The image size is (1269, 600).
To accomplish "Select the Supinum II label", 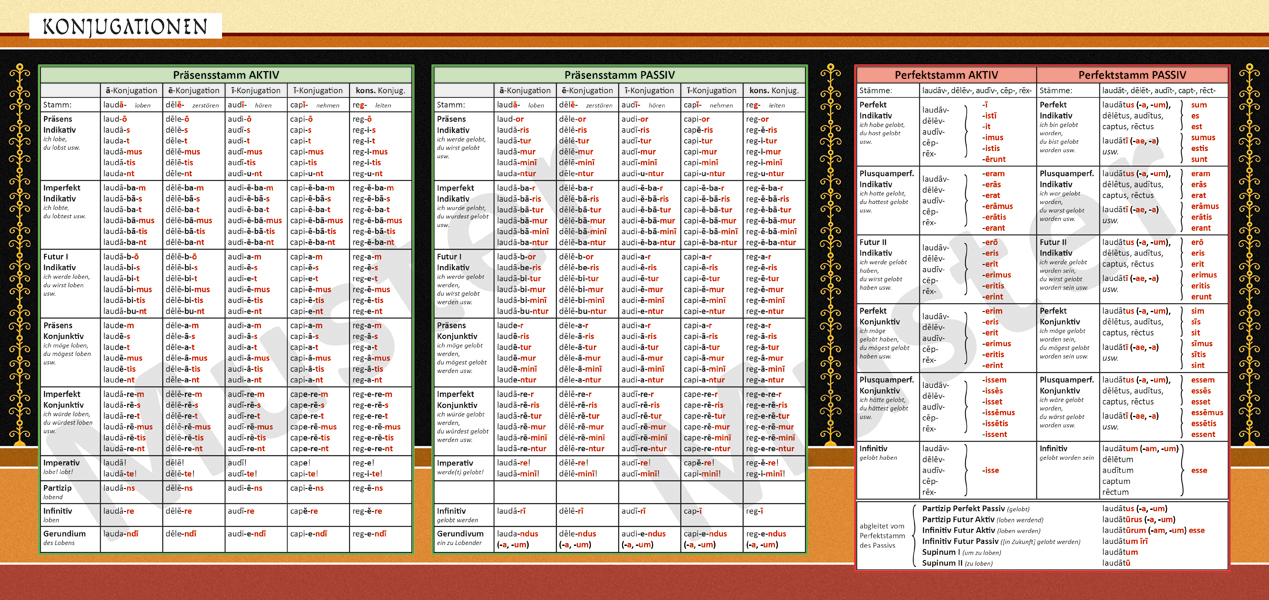I will pyautogui.click(x=943, y=563).
